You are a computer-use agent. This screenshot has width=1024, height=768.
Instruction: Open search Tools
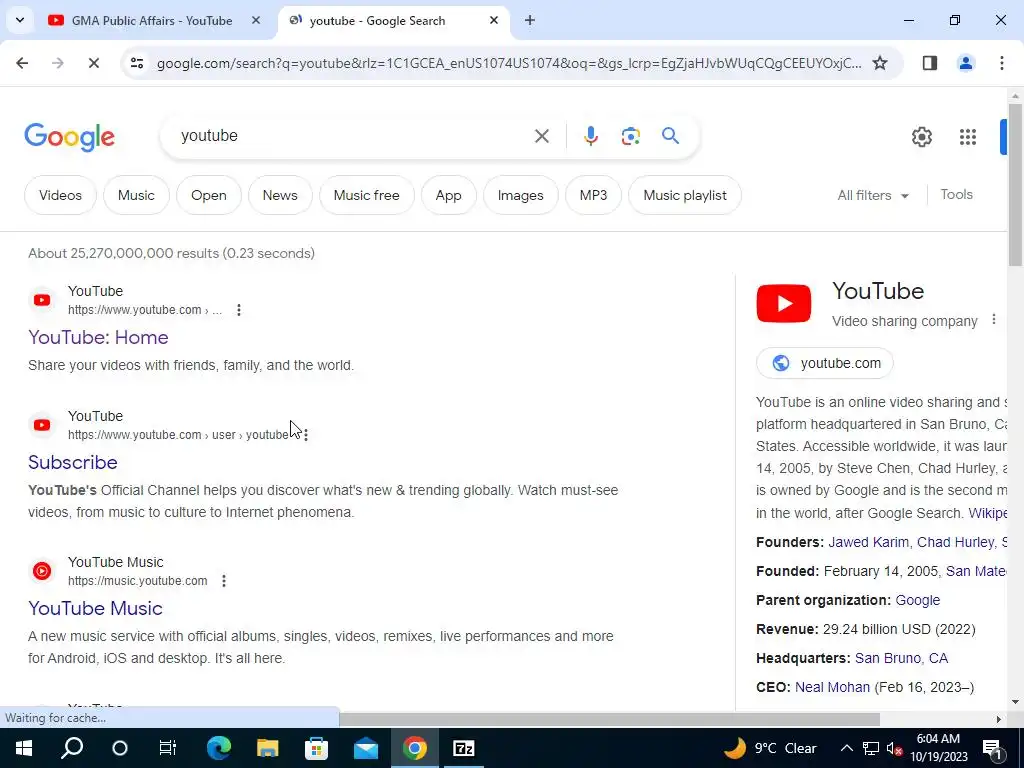coord(956,195)
